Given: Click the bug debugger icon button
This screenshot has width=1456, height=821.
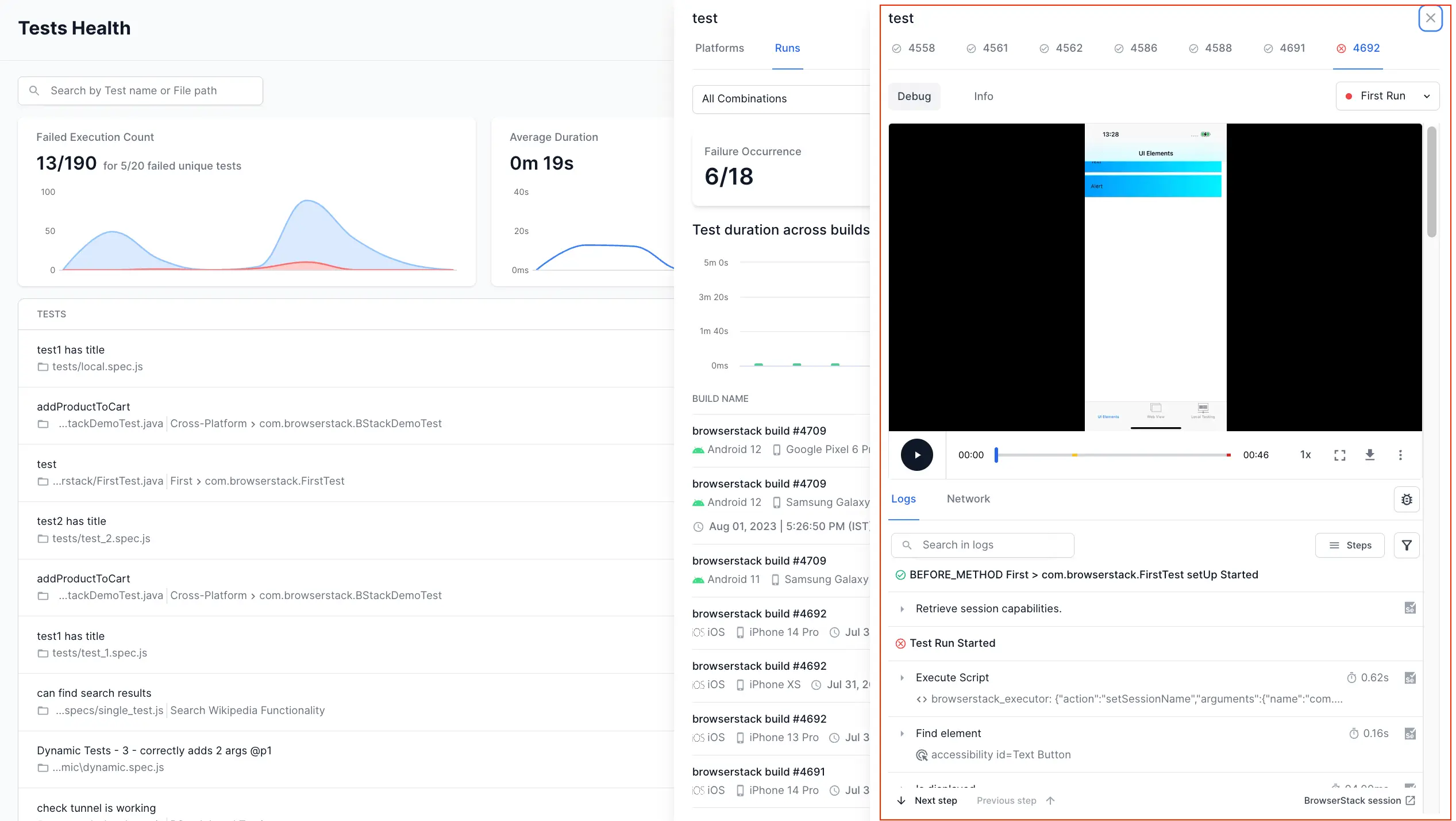Looking at the screenshot, I should tap(1406, 500).
